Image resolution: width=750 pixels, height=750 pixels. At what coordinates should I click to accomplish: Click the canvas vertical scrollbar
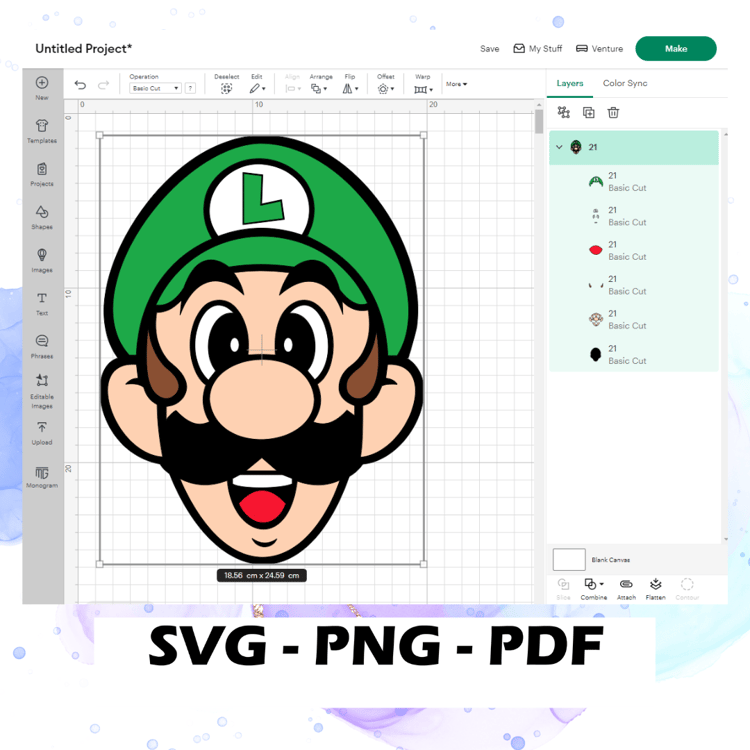539,121
